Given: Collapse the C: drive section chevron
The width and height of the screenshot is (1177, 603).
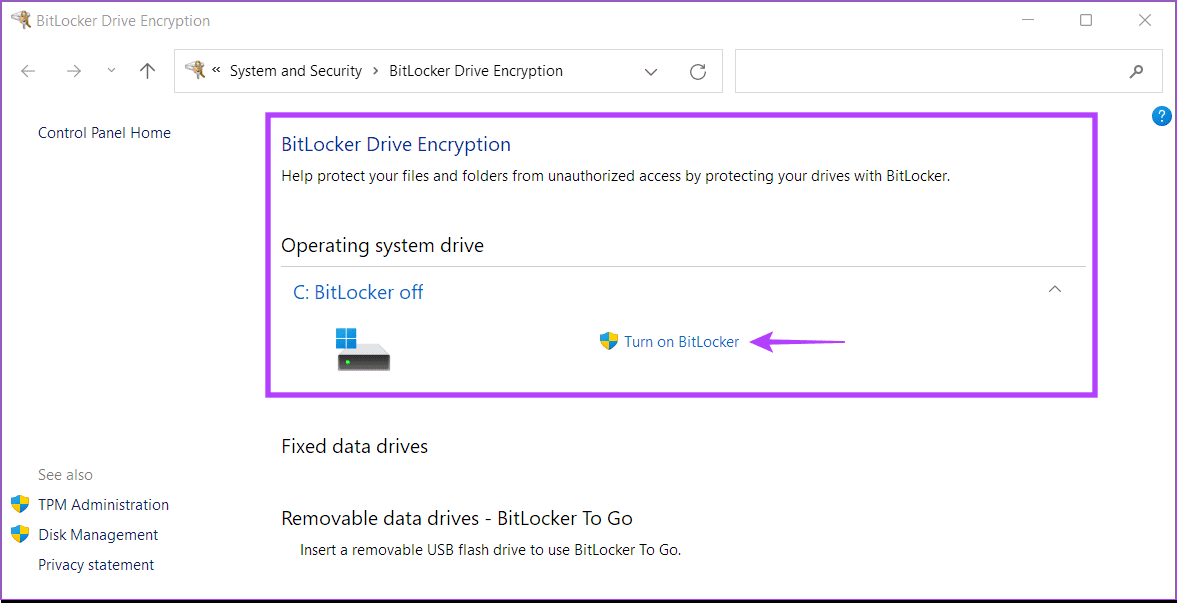Looking at the screenshot, I should [x=1054, y=290].
